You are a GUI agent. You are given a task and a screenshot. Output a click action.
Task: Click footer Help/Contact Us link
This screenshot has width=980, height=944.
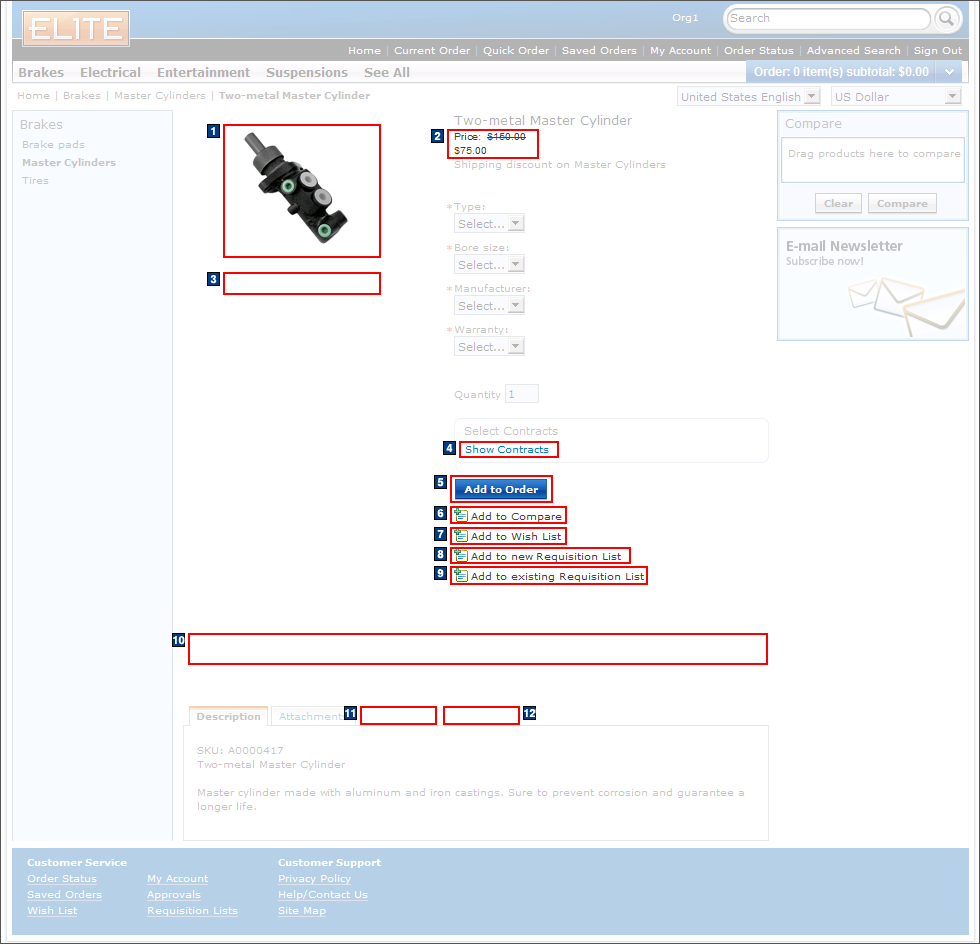coord(323,895)
